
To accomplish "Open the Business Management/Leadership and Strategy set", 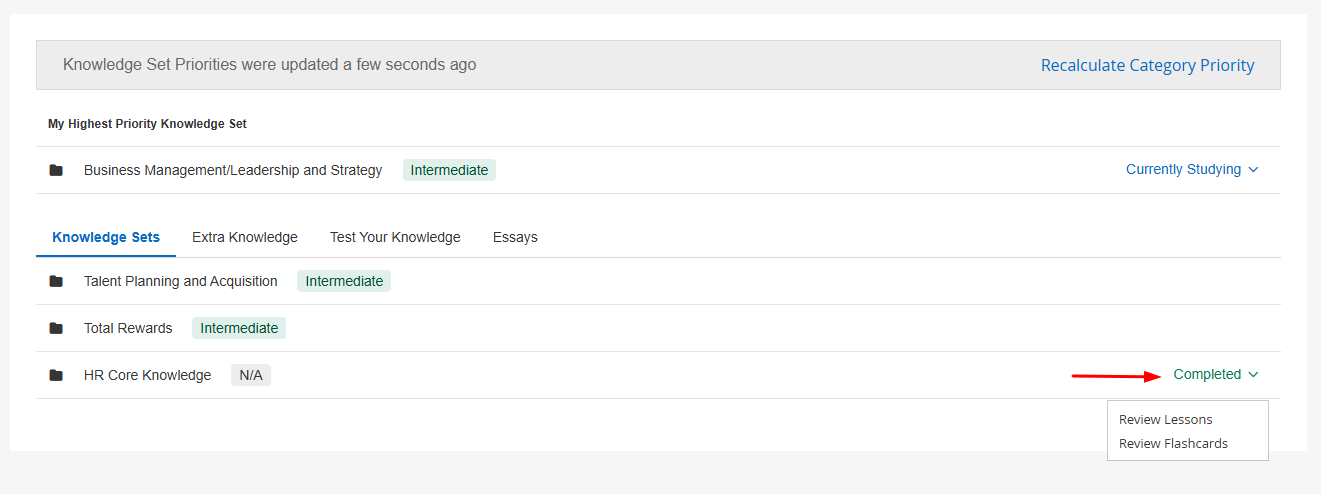I will coord(233,170).
